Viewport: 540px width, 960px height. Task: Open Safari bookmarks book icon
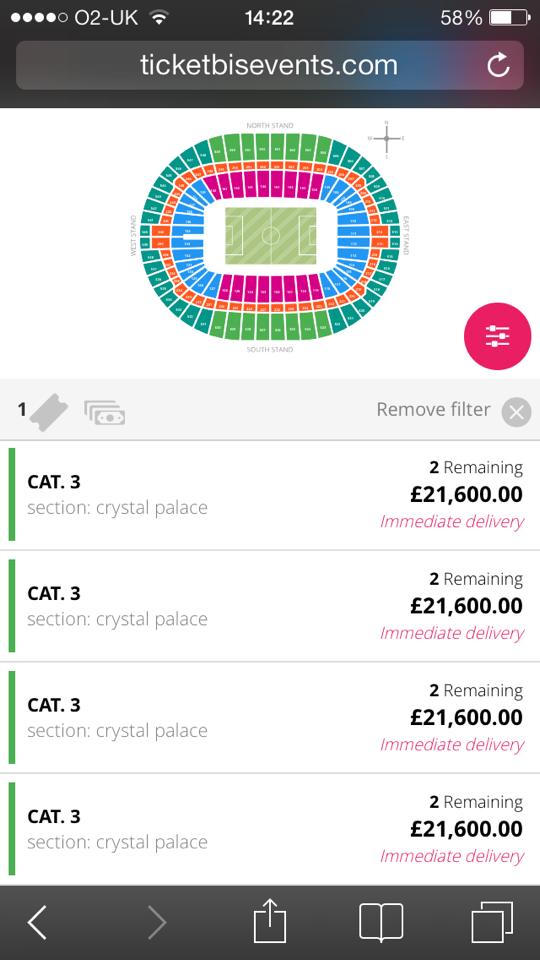(381, 922)
